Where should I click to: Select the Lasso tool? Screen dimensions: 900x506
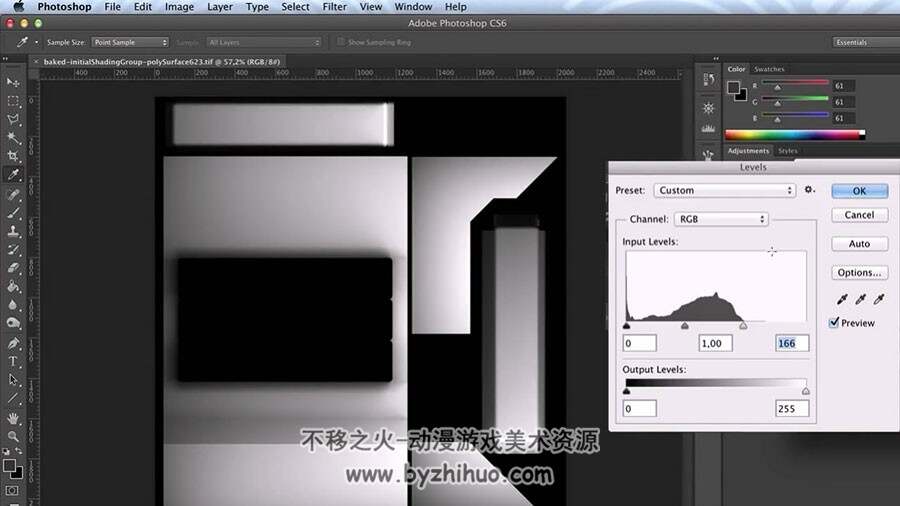pyautogui.click(x=13, y=119)
